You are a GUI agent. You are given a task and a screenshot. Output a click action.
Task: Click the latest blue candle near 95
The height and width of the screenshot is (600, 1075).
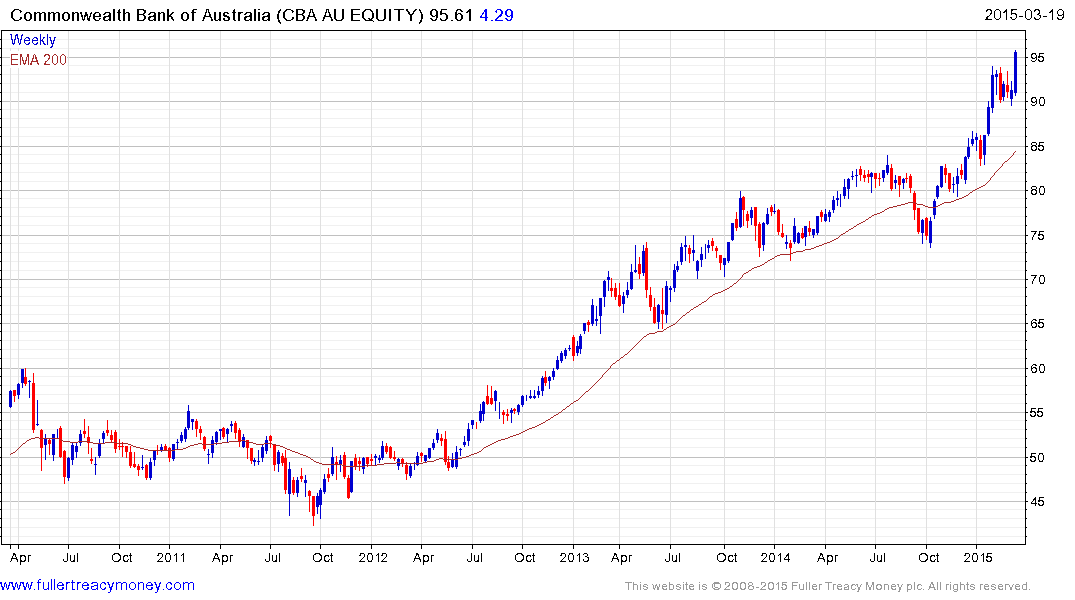point(1015,72)
